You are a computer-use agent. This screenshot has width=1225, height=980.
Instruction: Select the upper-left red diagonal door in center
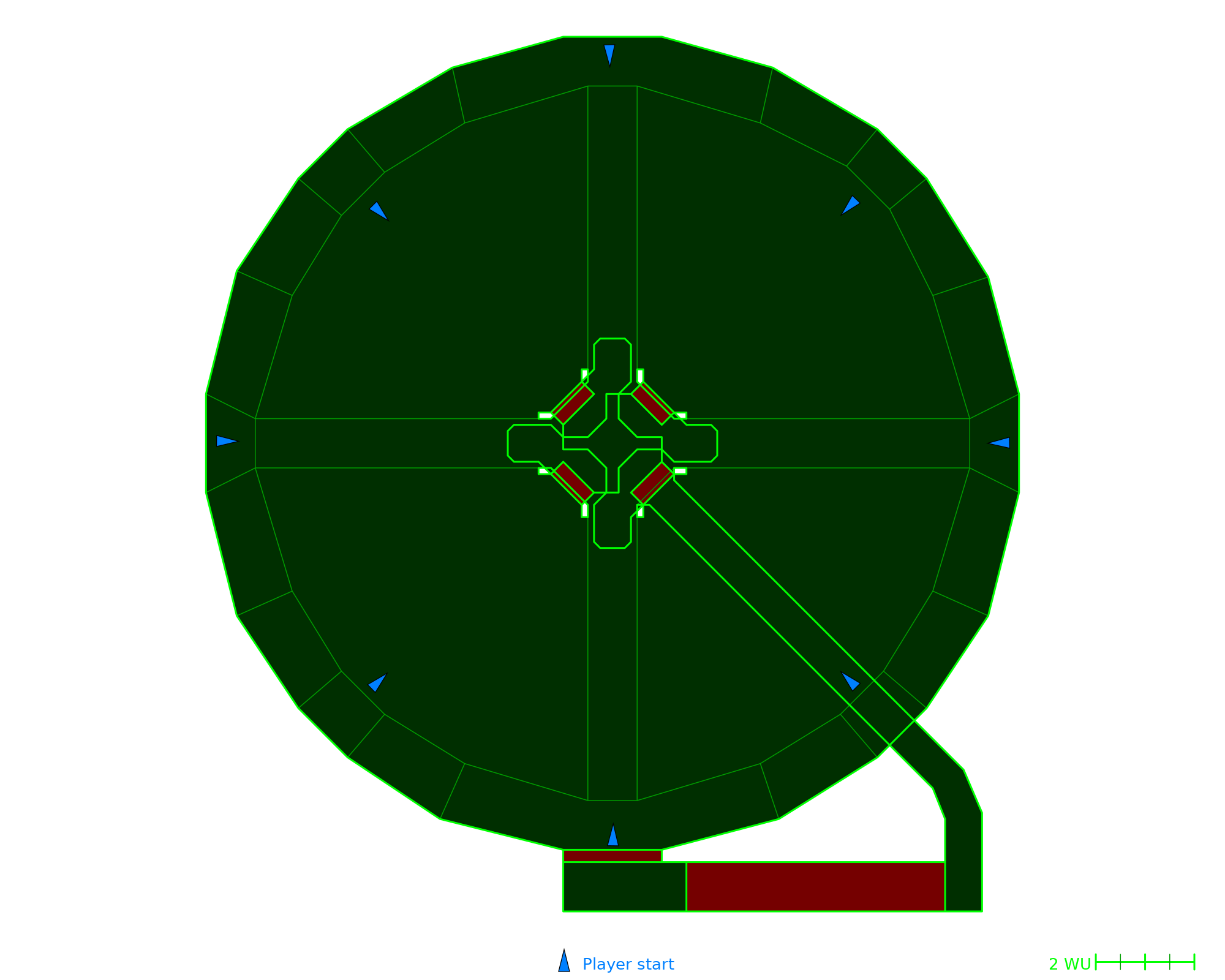click(574, 404)
